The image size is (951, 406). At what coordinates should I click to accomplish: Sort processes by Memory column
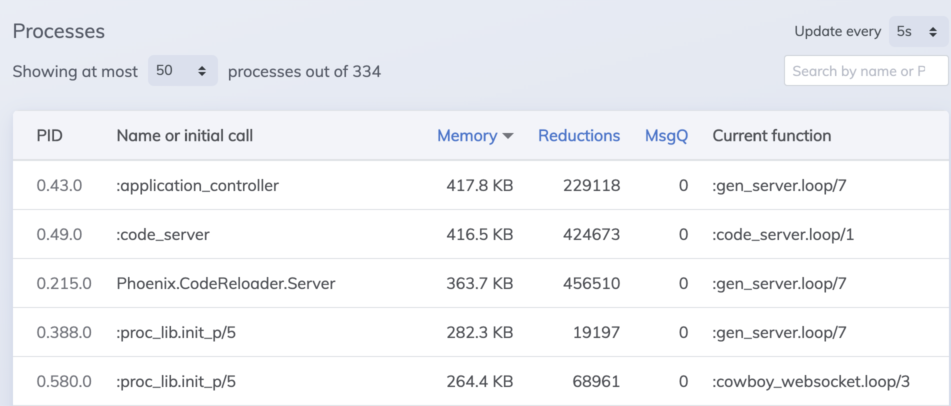pos(467,136)
